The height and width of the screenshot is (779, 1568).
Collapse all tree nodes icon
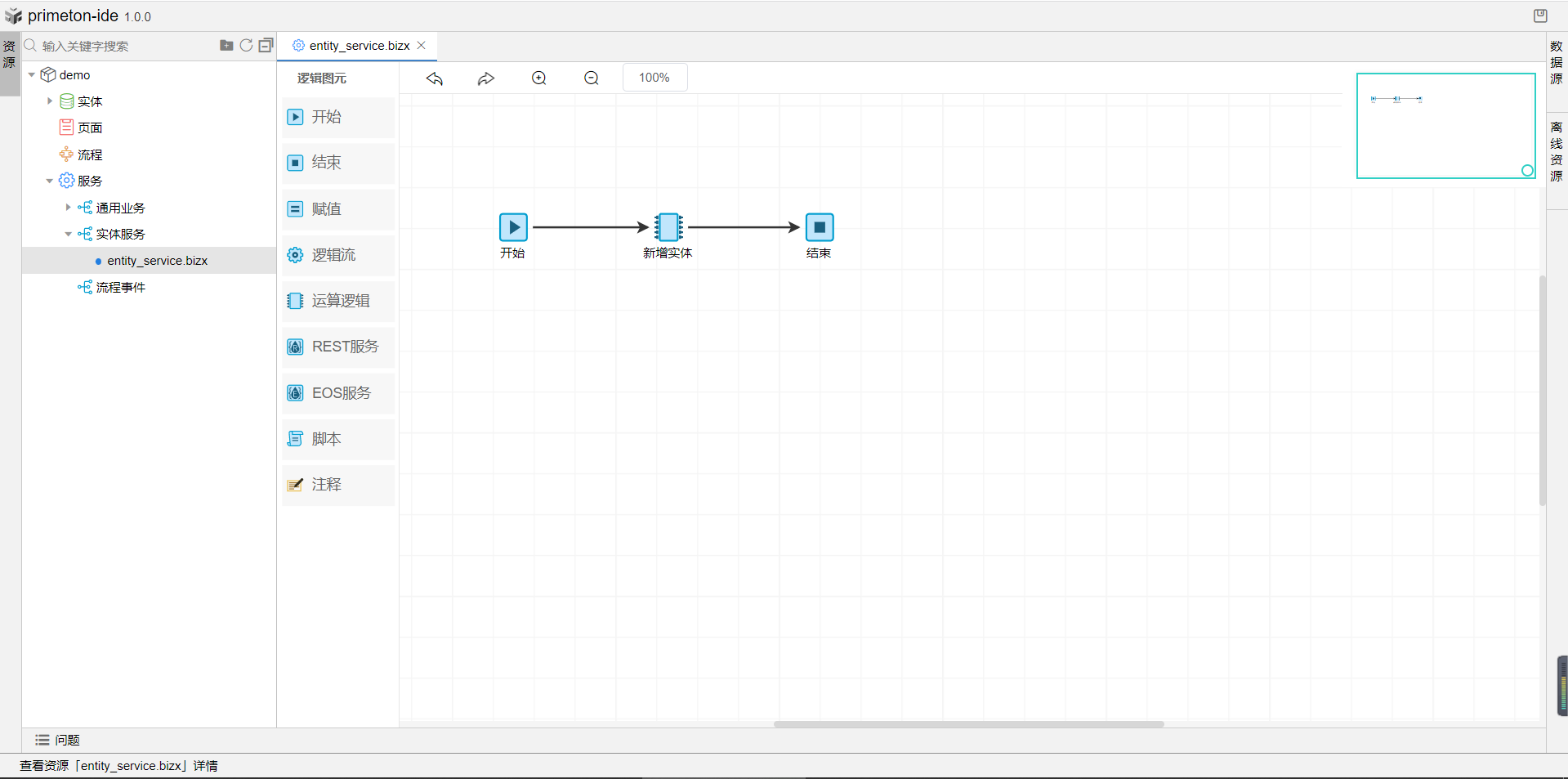pyautogui.click(x=266, y=46)
